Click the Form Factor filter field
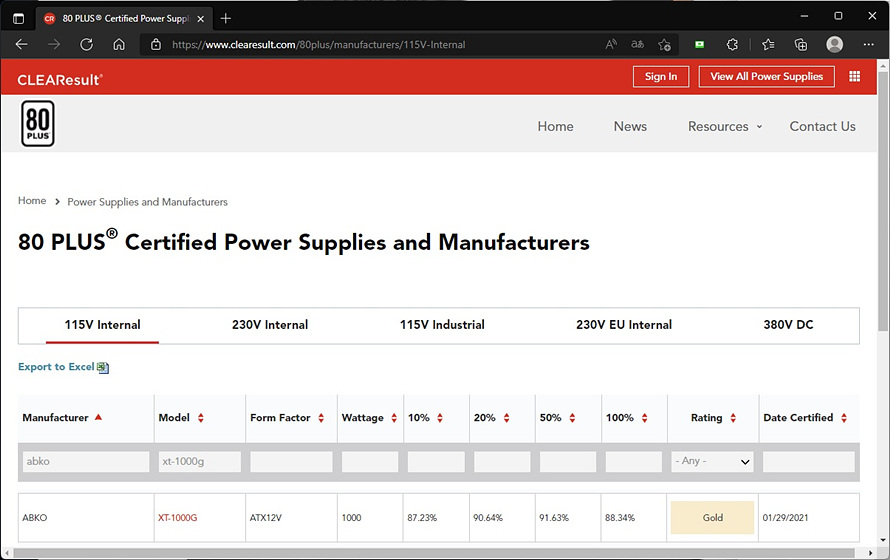Screen dimensions: 890x560 [291, 461]
